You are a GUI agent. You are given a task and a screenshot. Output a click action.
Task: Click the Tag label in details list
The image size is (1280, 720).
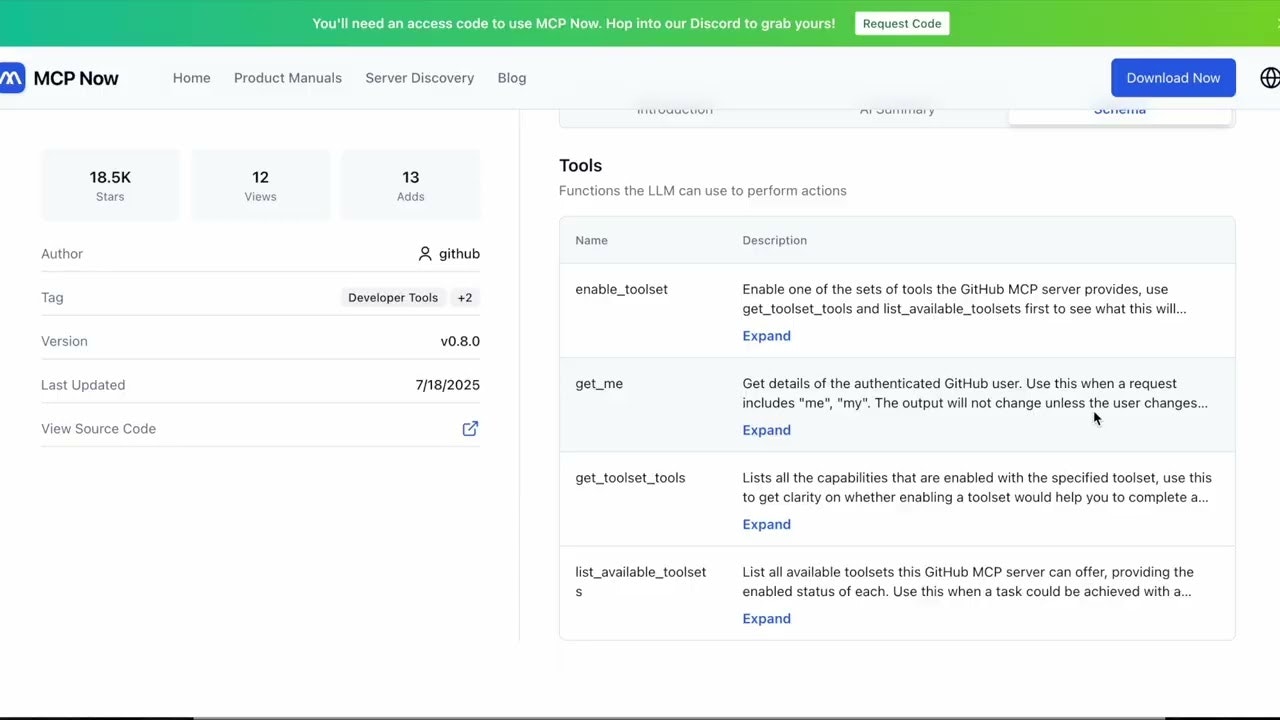click(x=52, y=298)
